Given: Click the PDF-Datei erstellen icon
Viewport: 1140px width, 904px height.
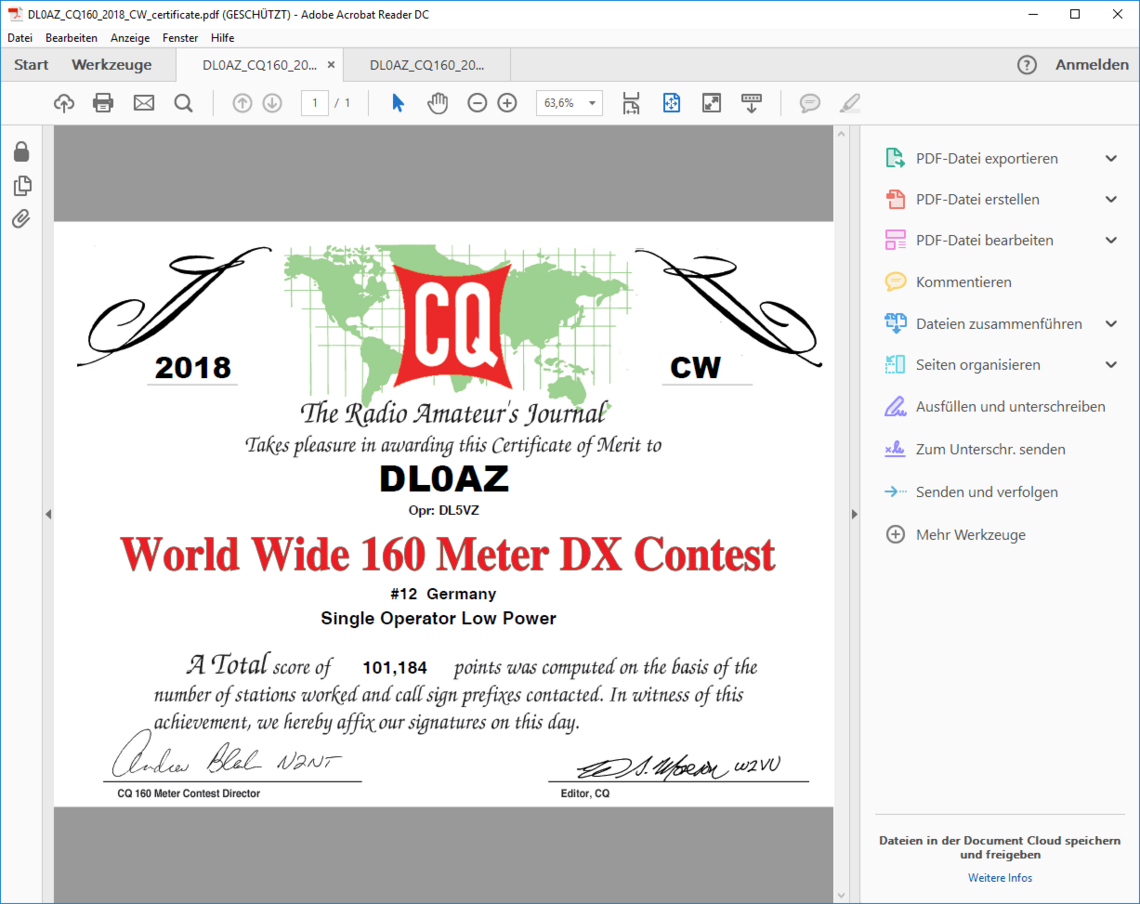Looking at the screenshot, I should (895, 199).
